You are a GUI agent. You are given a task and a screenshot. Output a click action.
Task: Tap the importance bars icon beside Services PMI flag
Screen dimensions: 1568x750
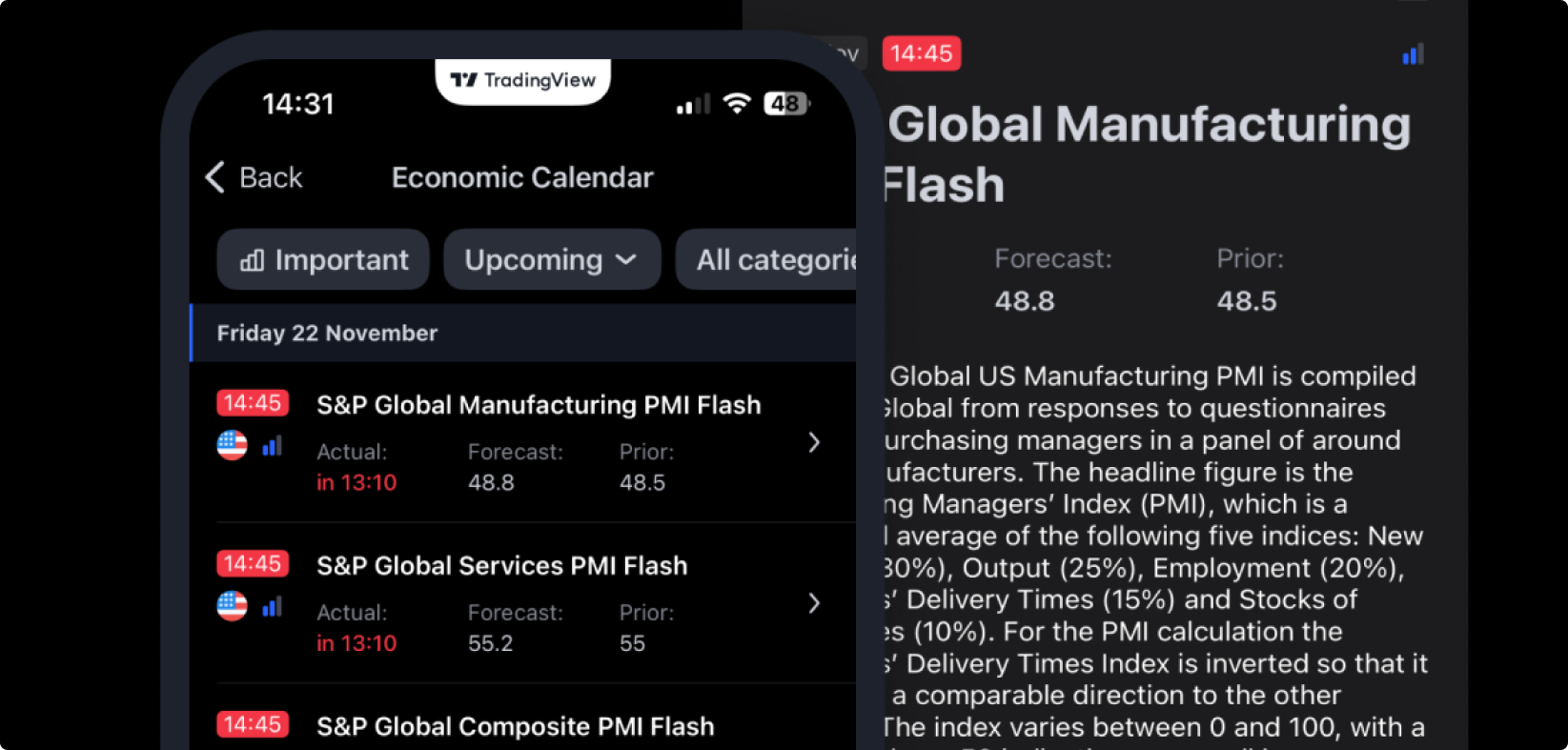pyautogui.click(x=273, y=606)
